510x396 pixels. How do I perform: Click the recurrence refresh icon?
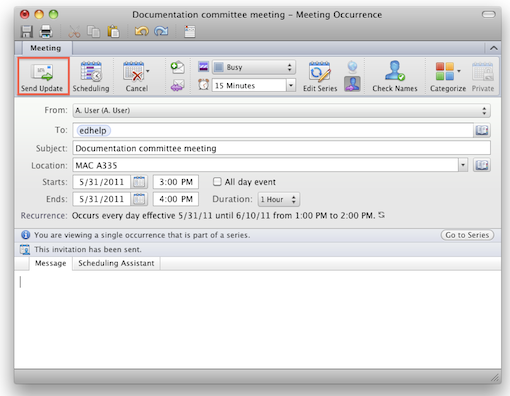[x=382, y=215]
